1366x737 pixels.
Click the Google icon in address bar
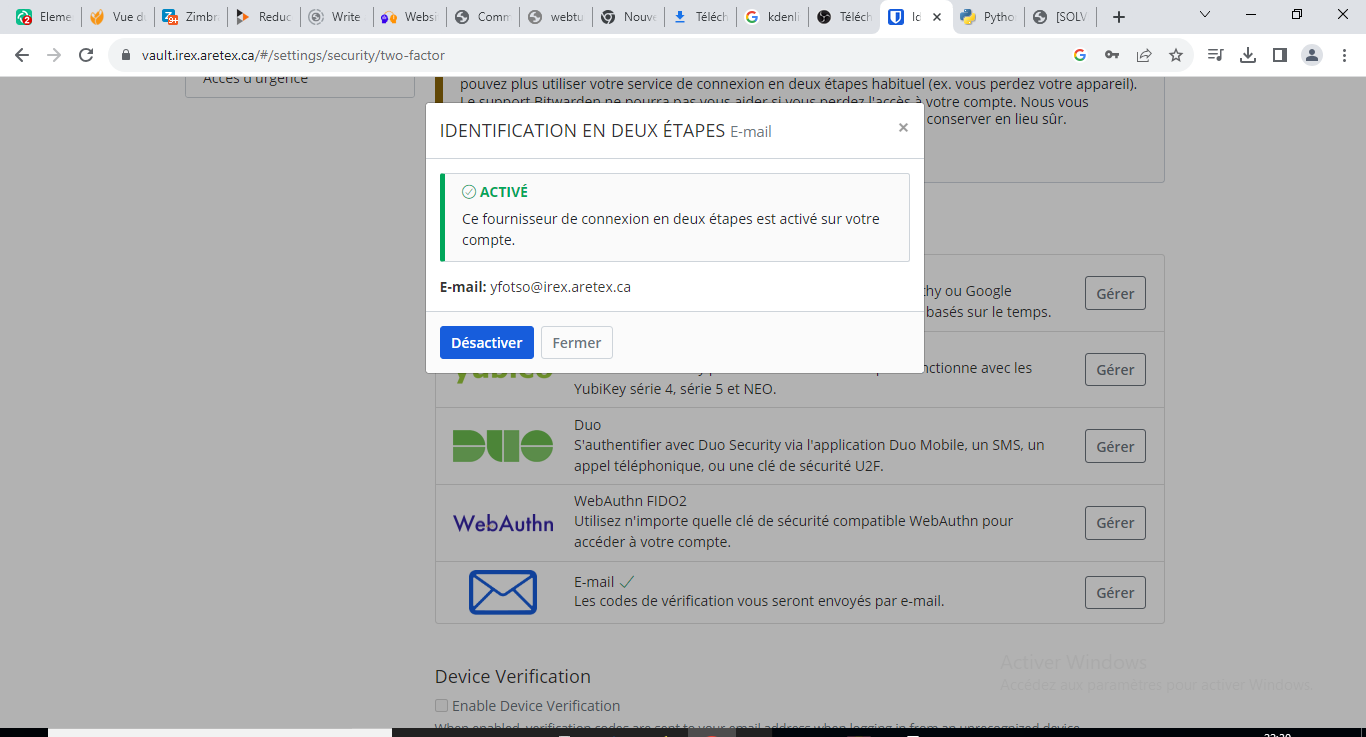tap(1080, 55)
